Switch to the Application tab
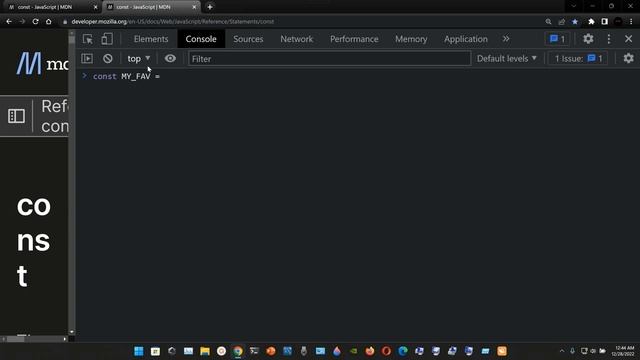The image size is (640, 360). click(x=466, y=39)
